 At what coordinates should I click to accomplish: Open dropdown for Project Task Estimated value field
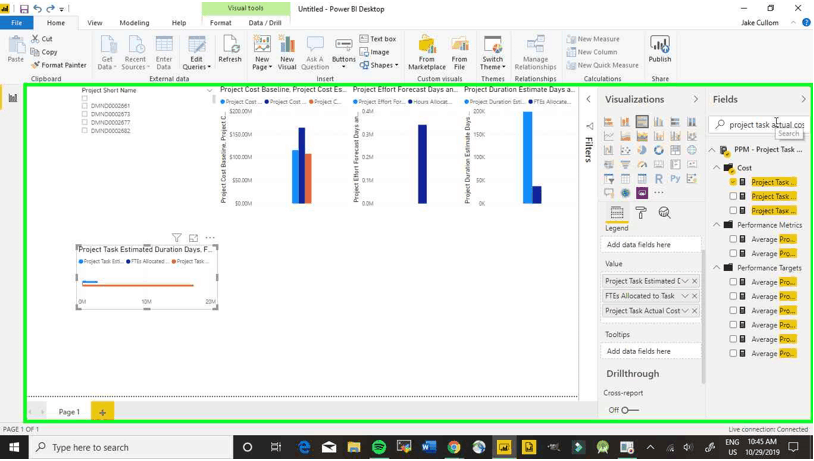tap(685, 281)
